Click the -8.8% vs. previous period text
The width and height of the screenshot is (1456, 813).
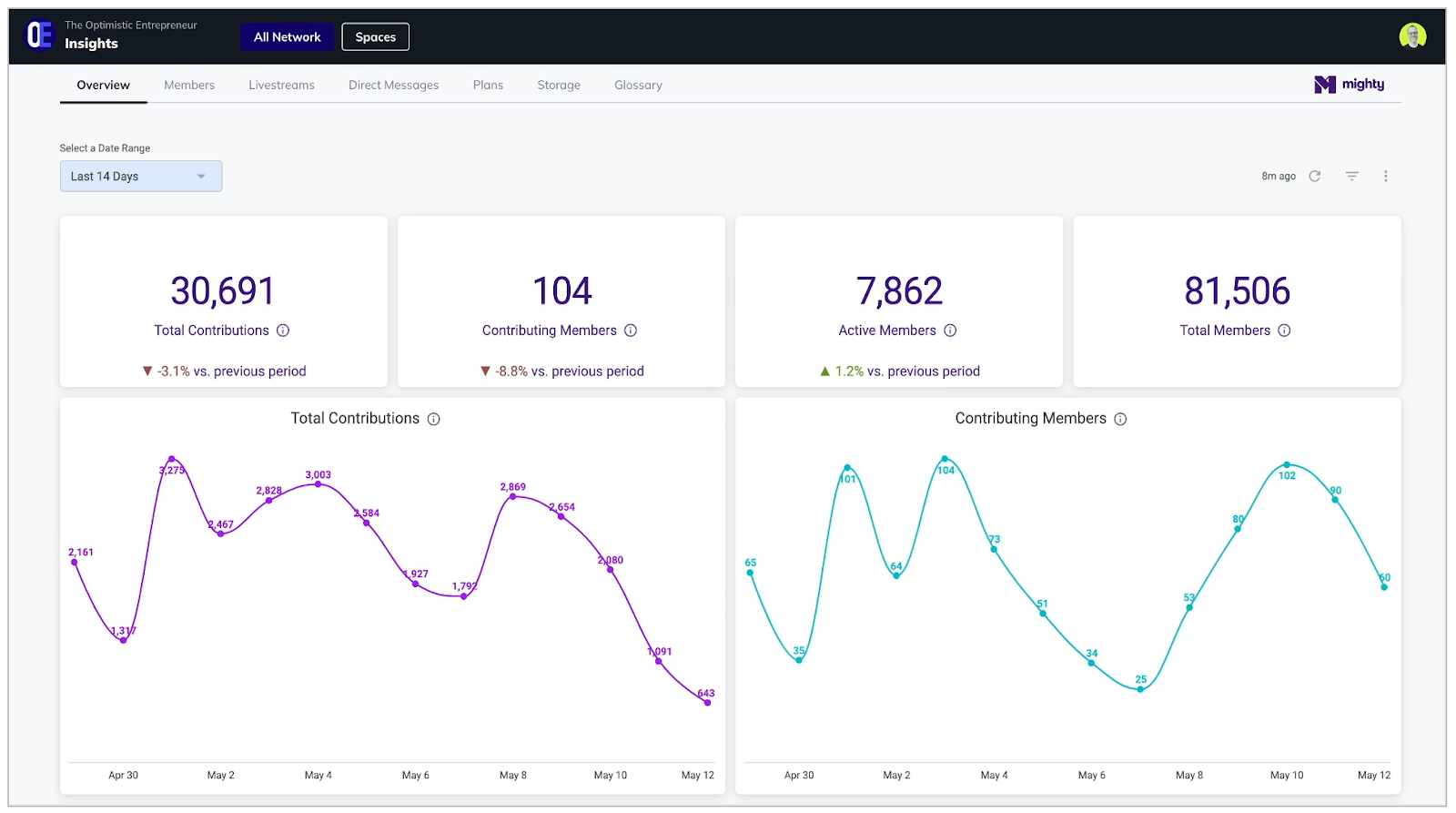(562, 371)
